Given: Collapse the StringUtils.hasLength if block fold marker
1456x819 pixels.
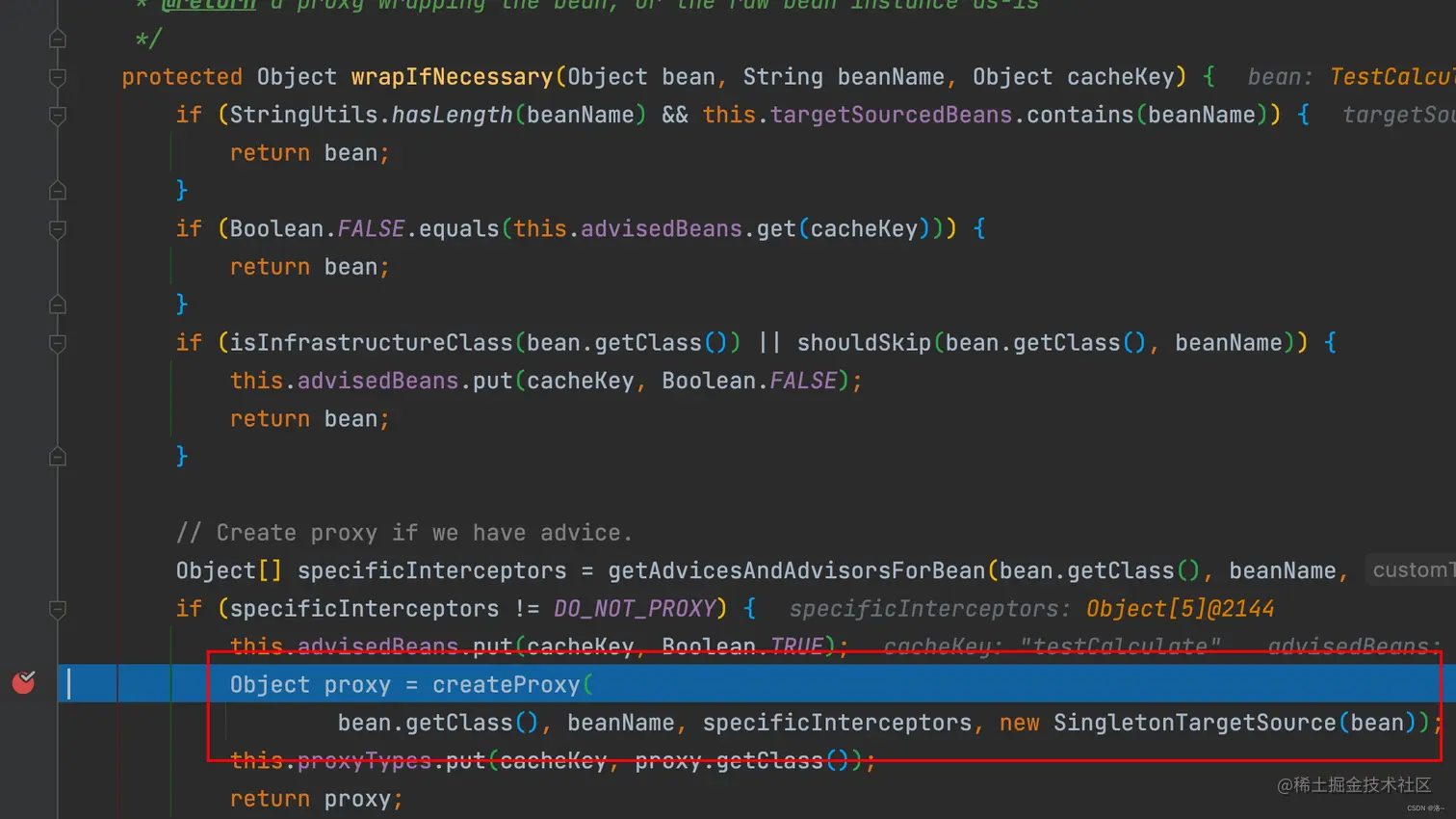Looking at the screenshot, I should click(x=58, y=116).
